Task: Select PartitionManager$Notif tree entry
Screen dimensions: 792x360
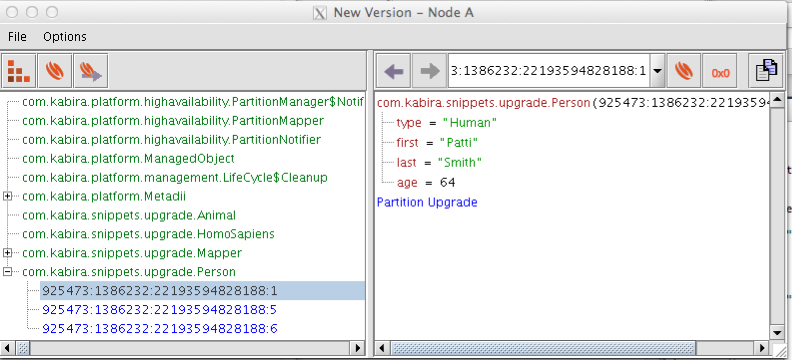Action: [192, 102]
